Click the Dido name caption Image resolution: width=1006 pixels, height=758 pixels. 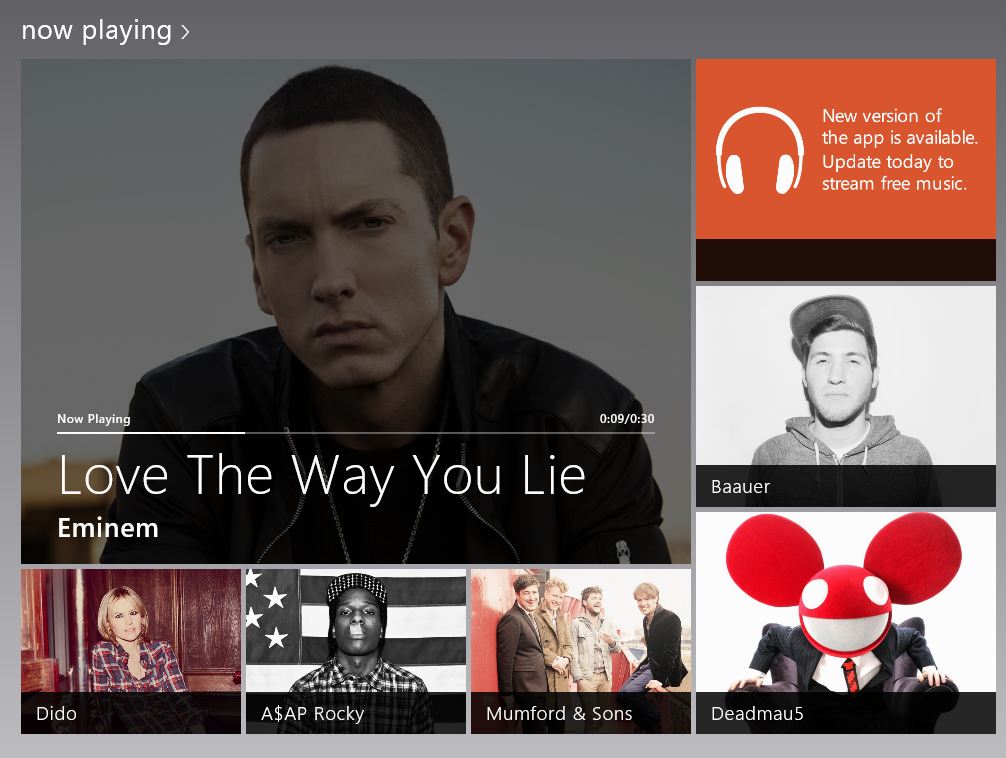coord(56,713)
